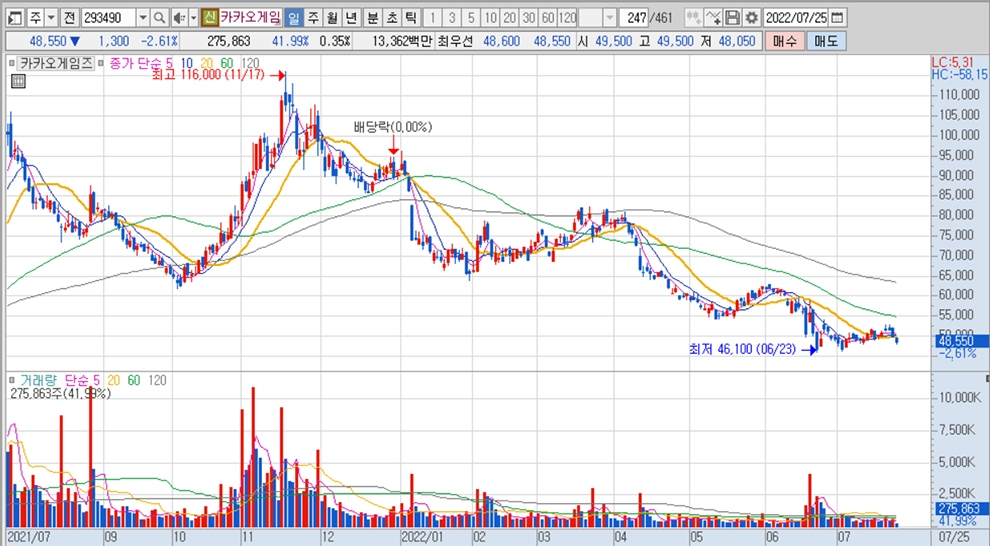This screenshot has height=546, width=990.
Task: Click the stock name 카카오게임 in toolbar
Action: [251, 18]
